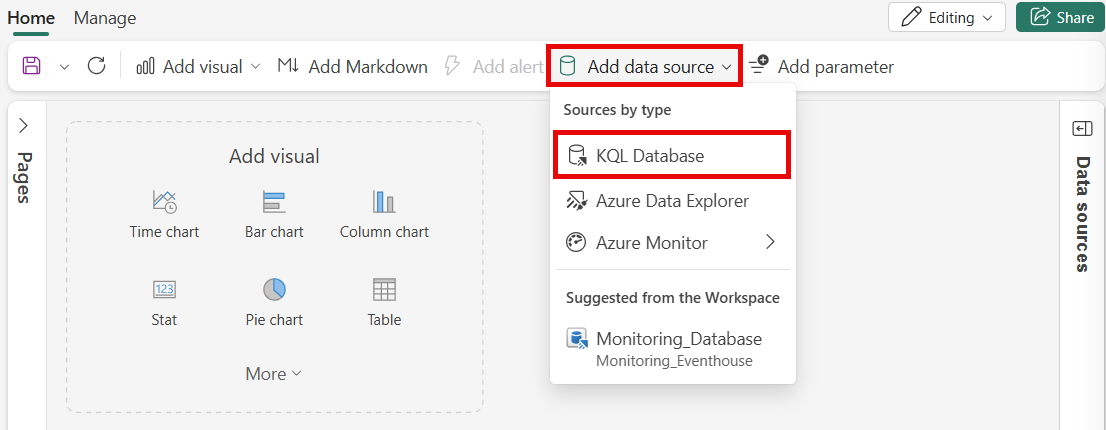Choose the Pie chart visual icon
Image resolution: width=1106 pixels, height=430 pixels.
pyautogui.click(x=274, y=289)
